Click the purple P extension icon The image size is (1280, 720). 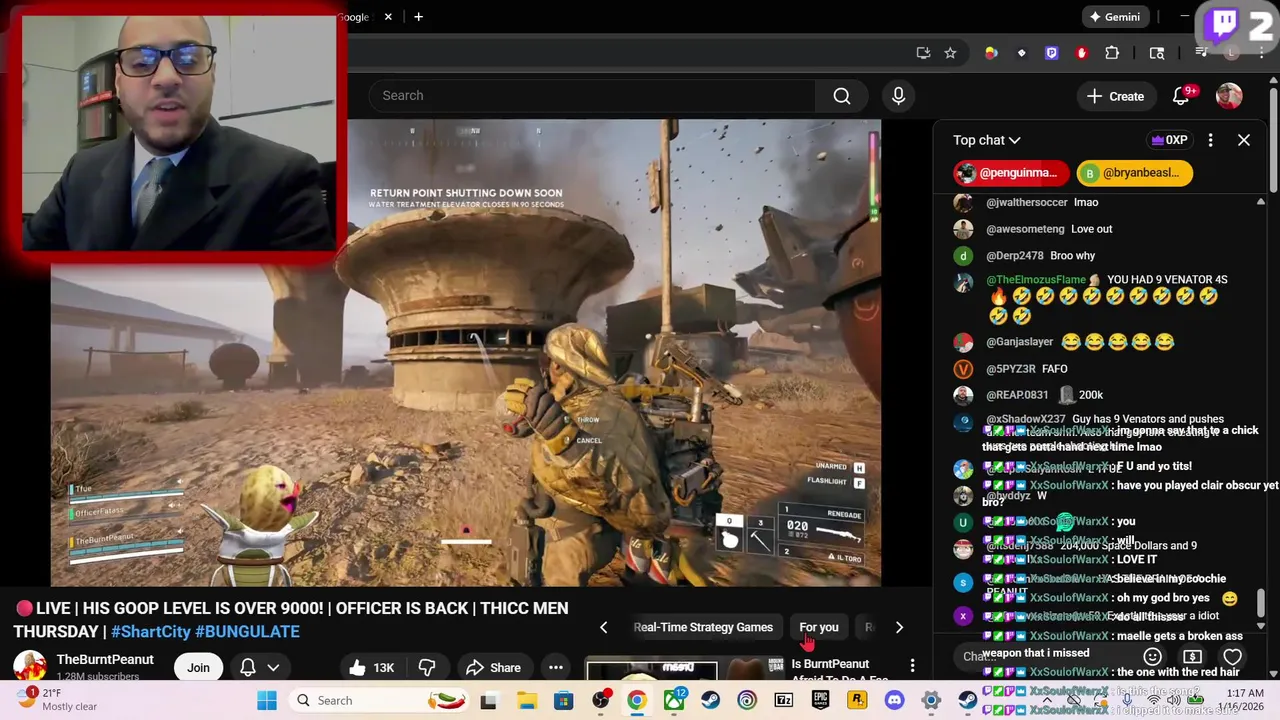(1051, 53)
